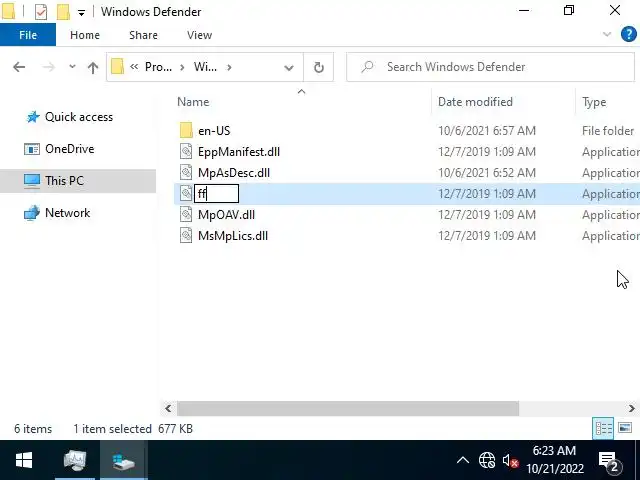The width and height of the screenshot is (640, 480).
Task: Open the notification center icon
Action: tap(610, 461)
